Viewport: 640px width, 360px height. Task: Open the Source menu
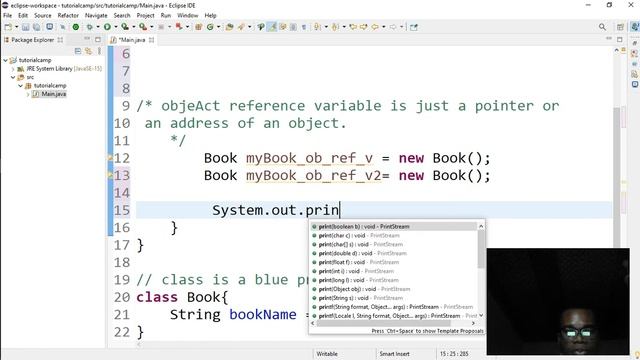point(43,16)
